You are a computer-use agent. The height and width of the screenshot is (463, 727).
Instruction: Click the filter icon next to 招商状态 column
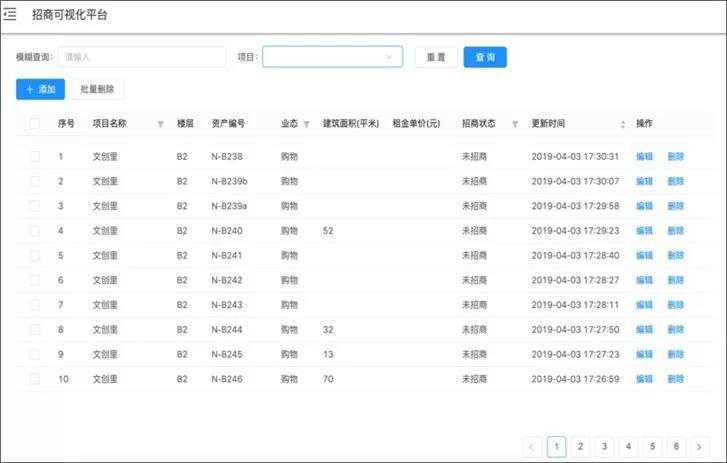click(x=515, y=124)
